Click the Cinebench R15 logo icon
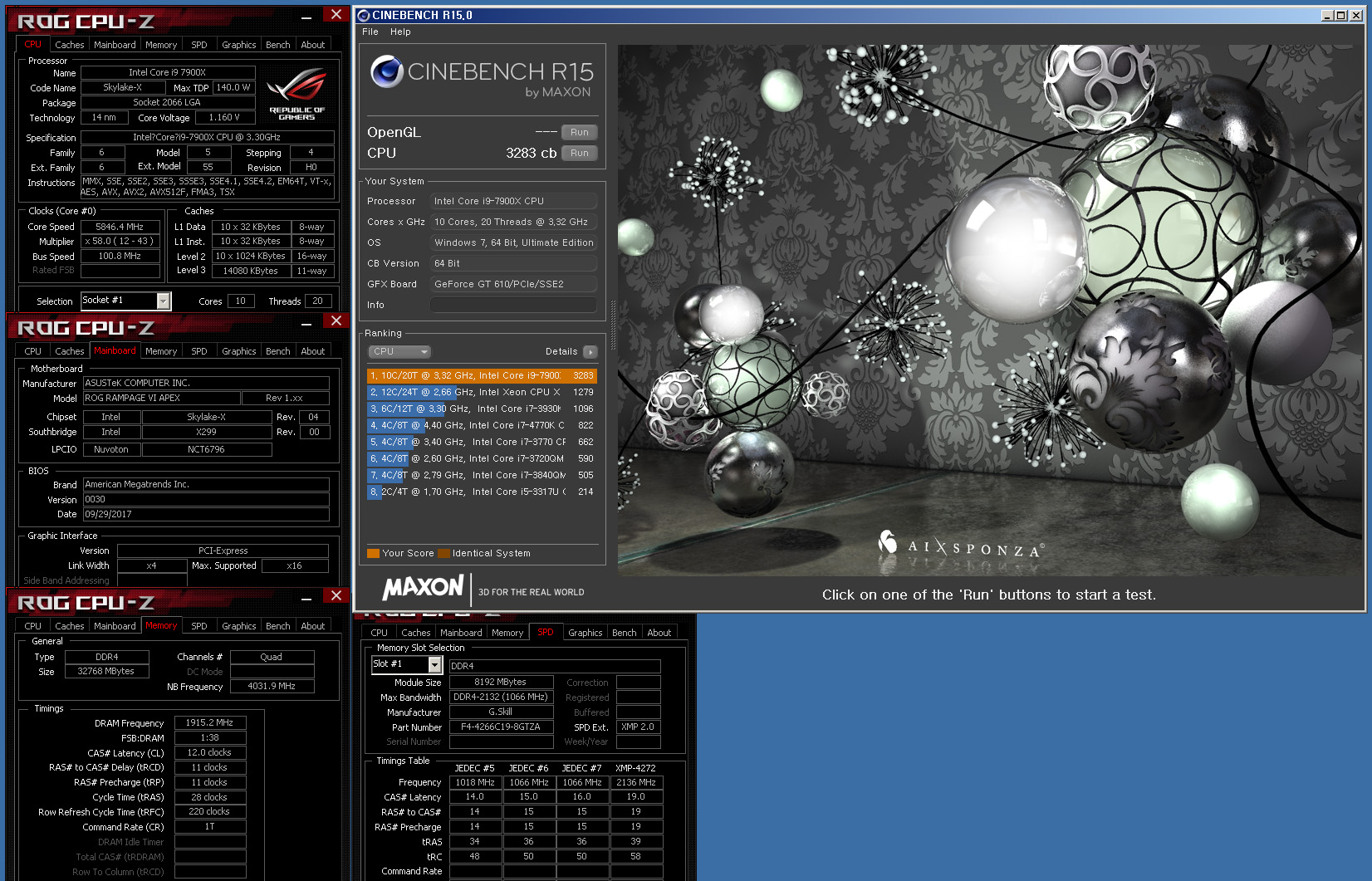Viewport: 1372px width, 881px height. coord(387,71)
